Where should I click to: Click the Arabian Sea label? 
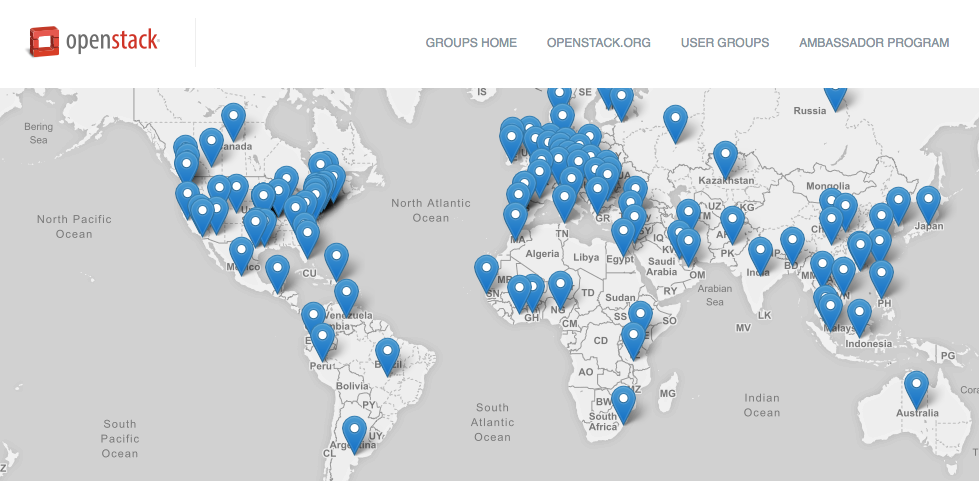point(715,295)
